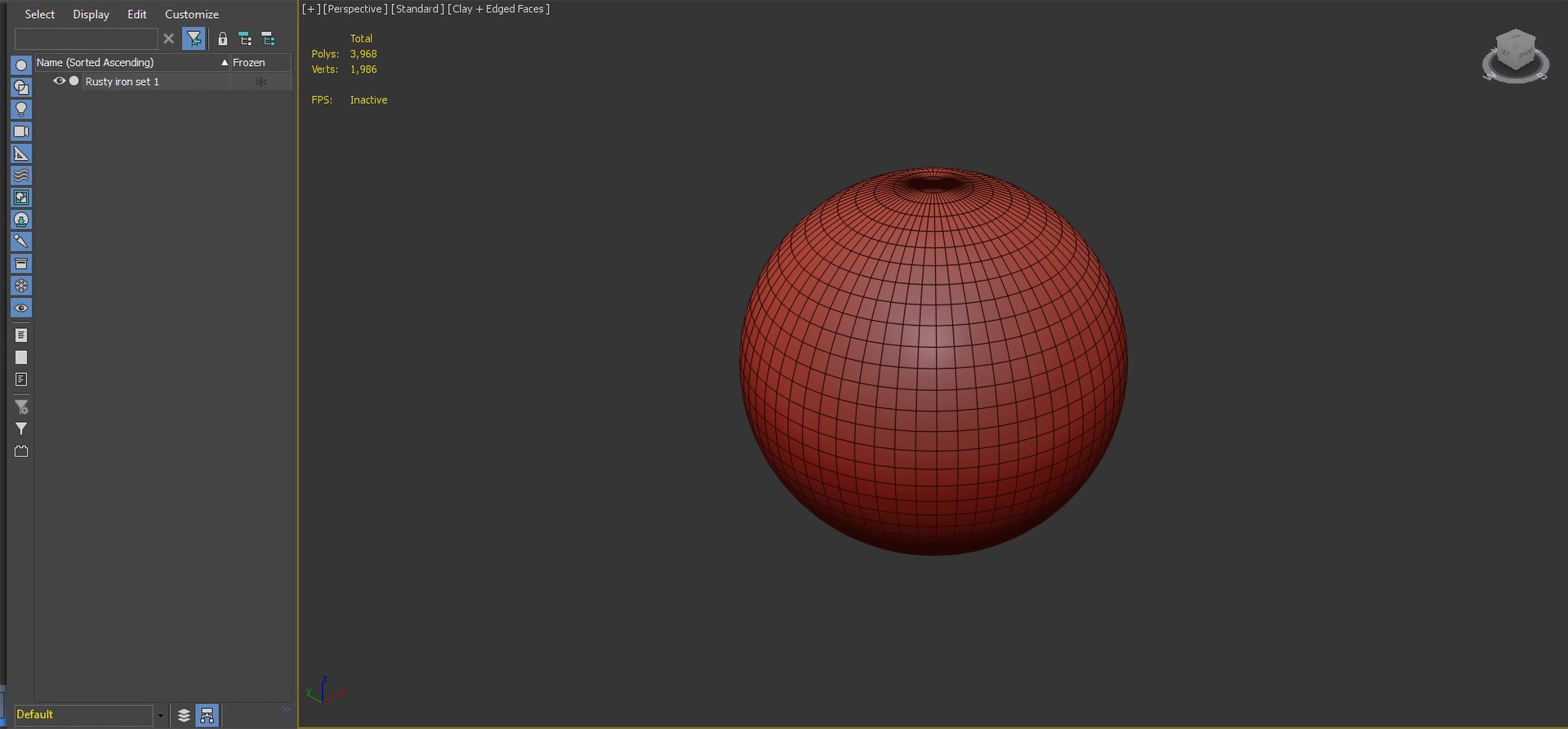Toggle Display Geometry filter icon
Image resolution: width=1568 pixels, height=729 pixels.
tap(21, 65)
